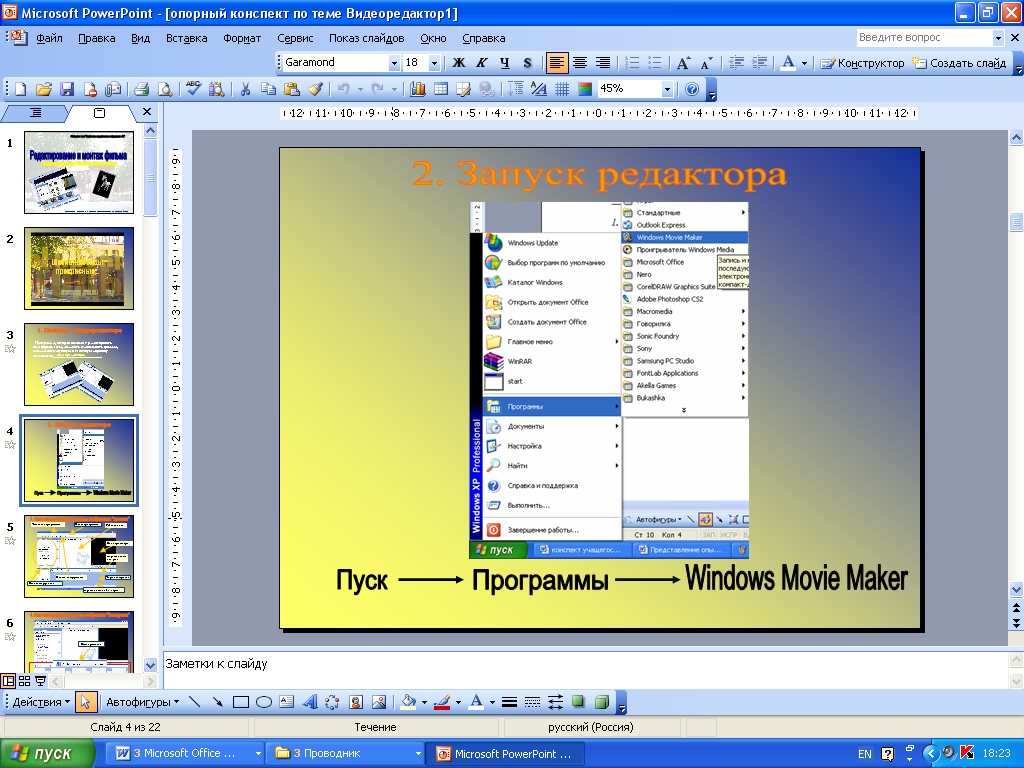Expand the Проводник taskbar group arrow
1024x768 pixels.
click(x=418, y=754)
